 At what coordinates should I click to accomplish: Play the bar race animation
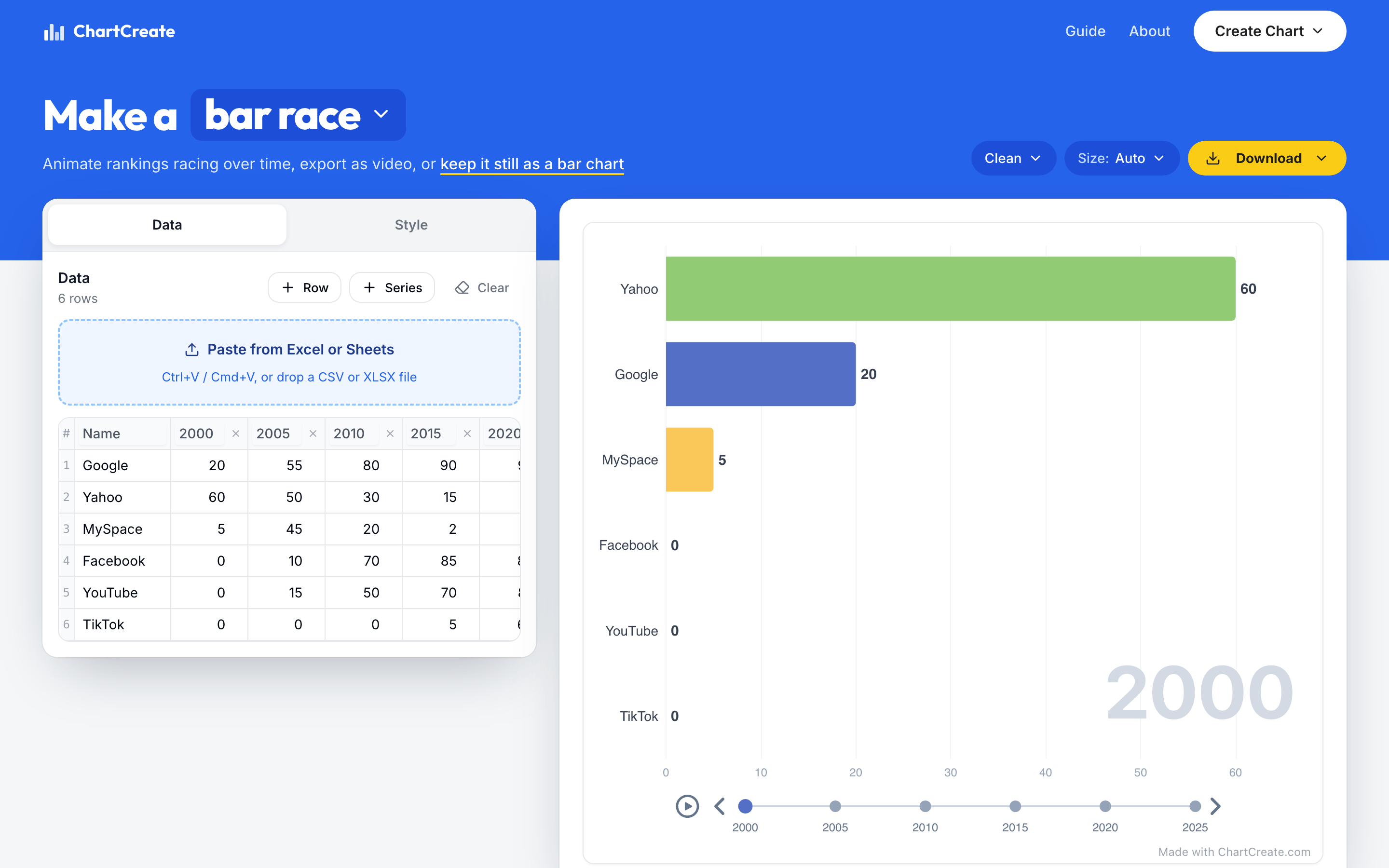(x=687, y=806)
